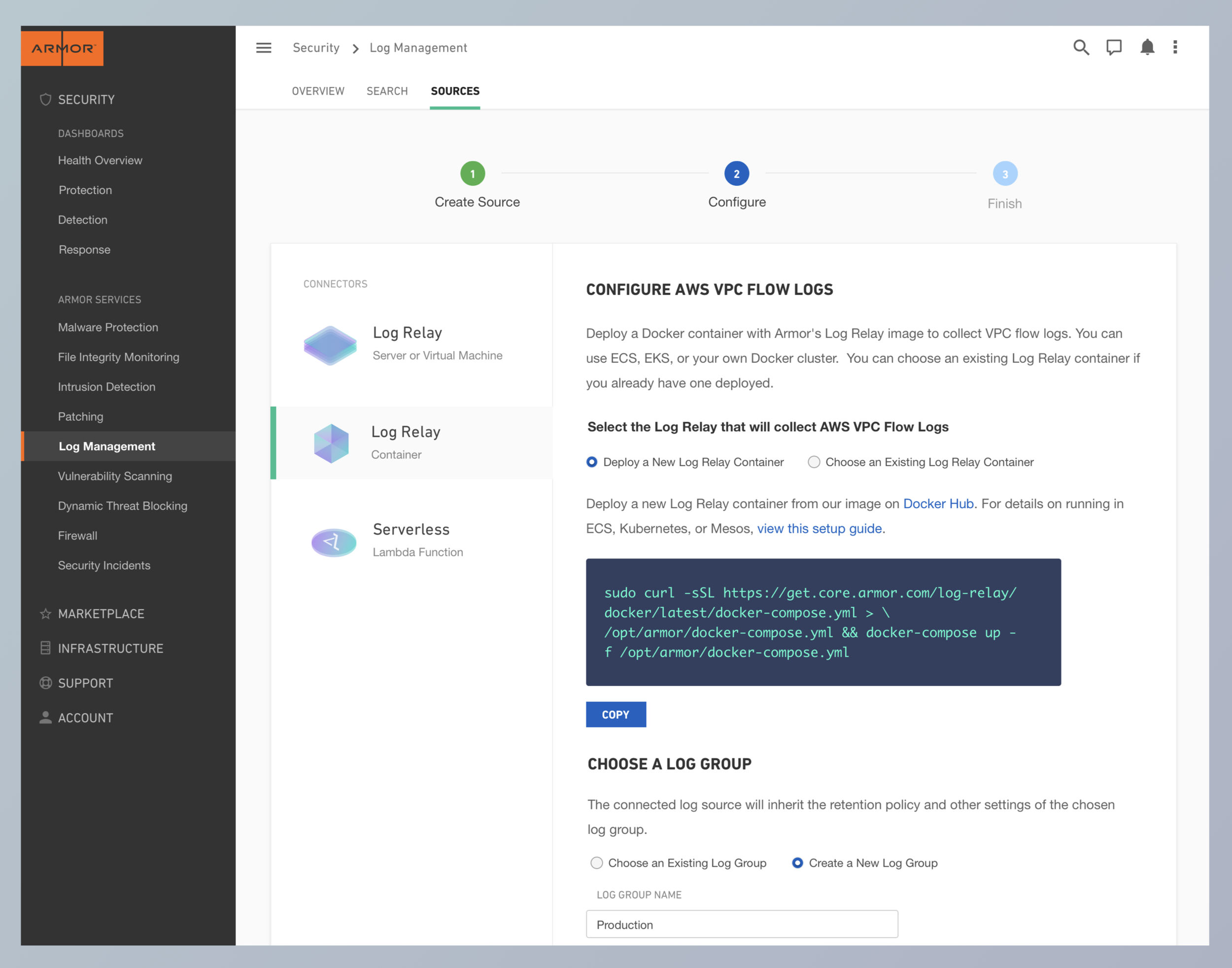This screenshot has width=1232, height=968.
Task: Switch to the Search tab
Action: 387,91
